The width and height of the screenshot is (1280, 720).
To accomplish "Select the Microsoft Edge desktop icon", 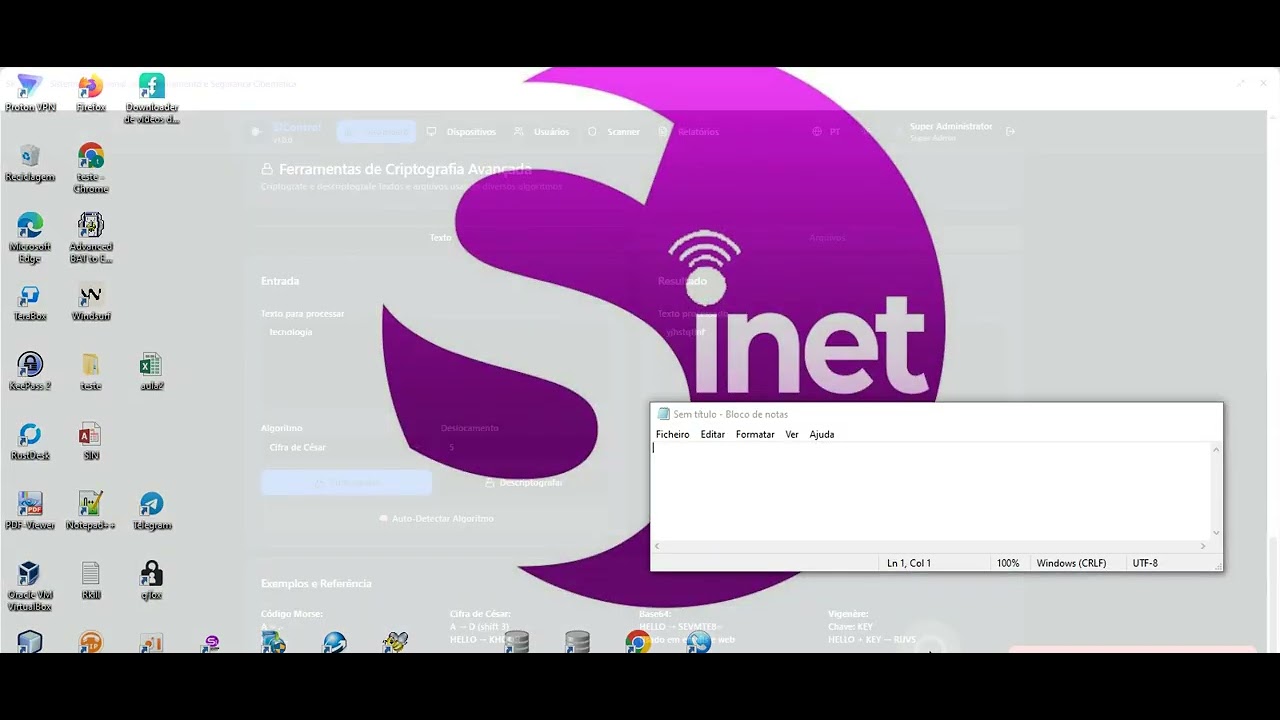I will tap(30, 239).
